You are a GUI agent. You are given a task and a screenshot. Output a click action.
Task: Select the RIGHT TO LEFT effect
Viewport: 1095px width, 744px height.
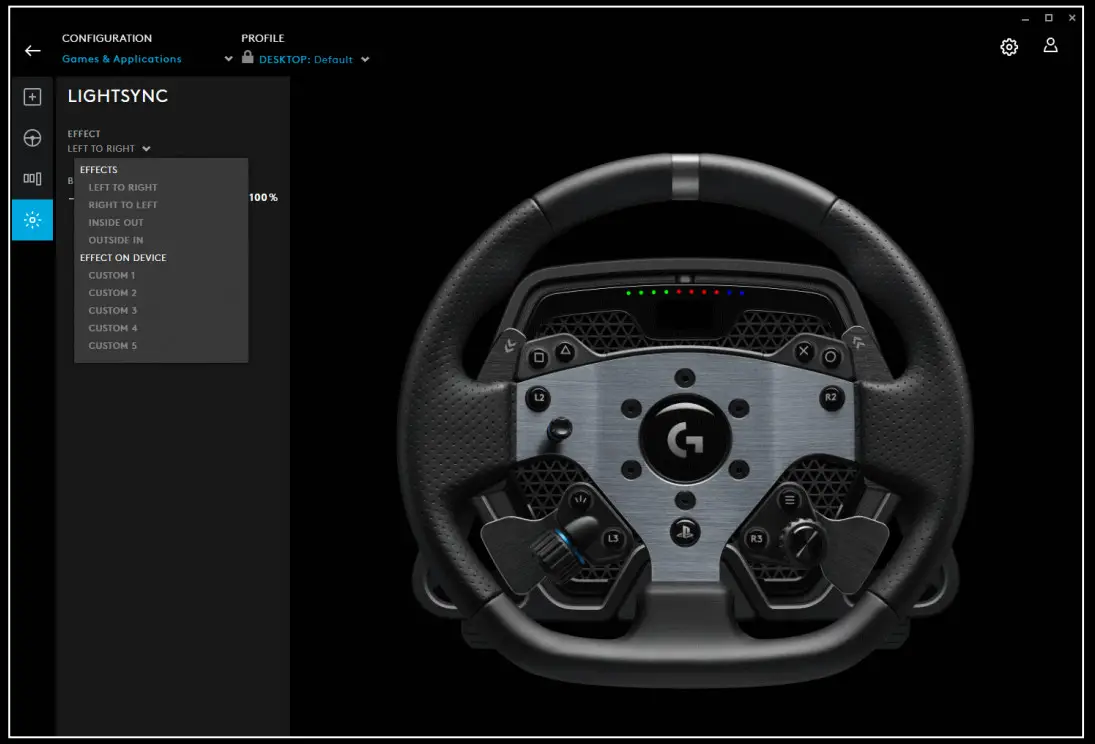click(x=122, y=204)
